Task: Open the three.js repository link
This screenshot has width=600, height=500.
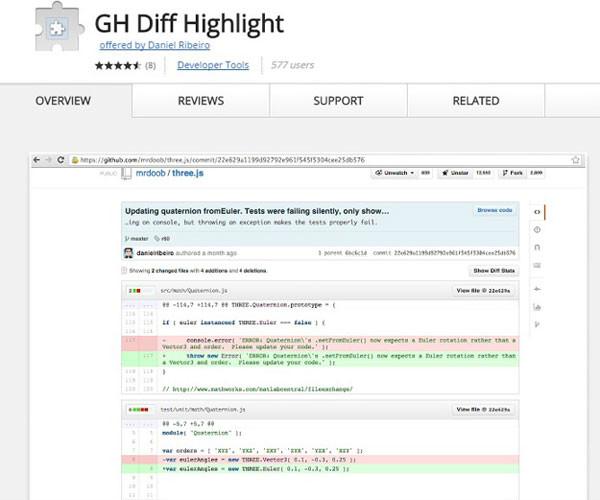Action: coord(188,173)
